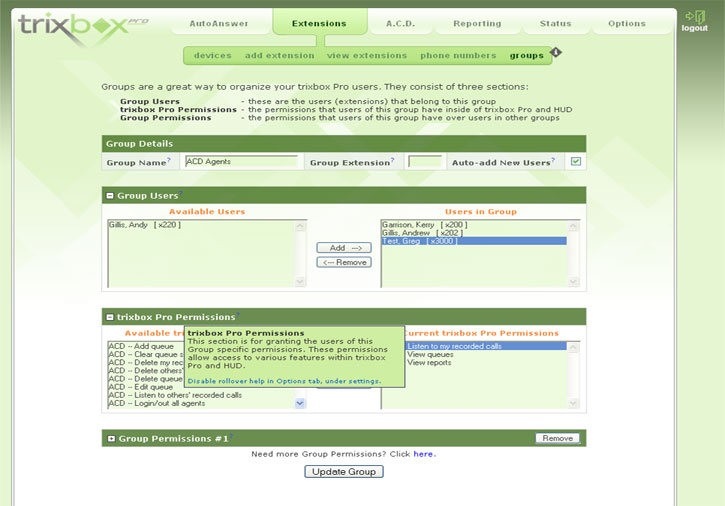Screen dimensions: 725x506
Task: Click the info diamond icon beside groups
Action: 556,52
